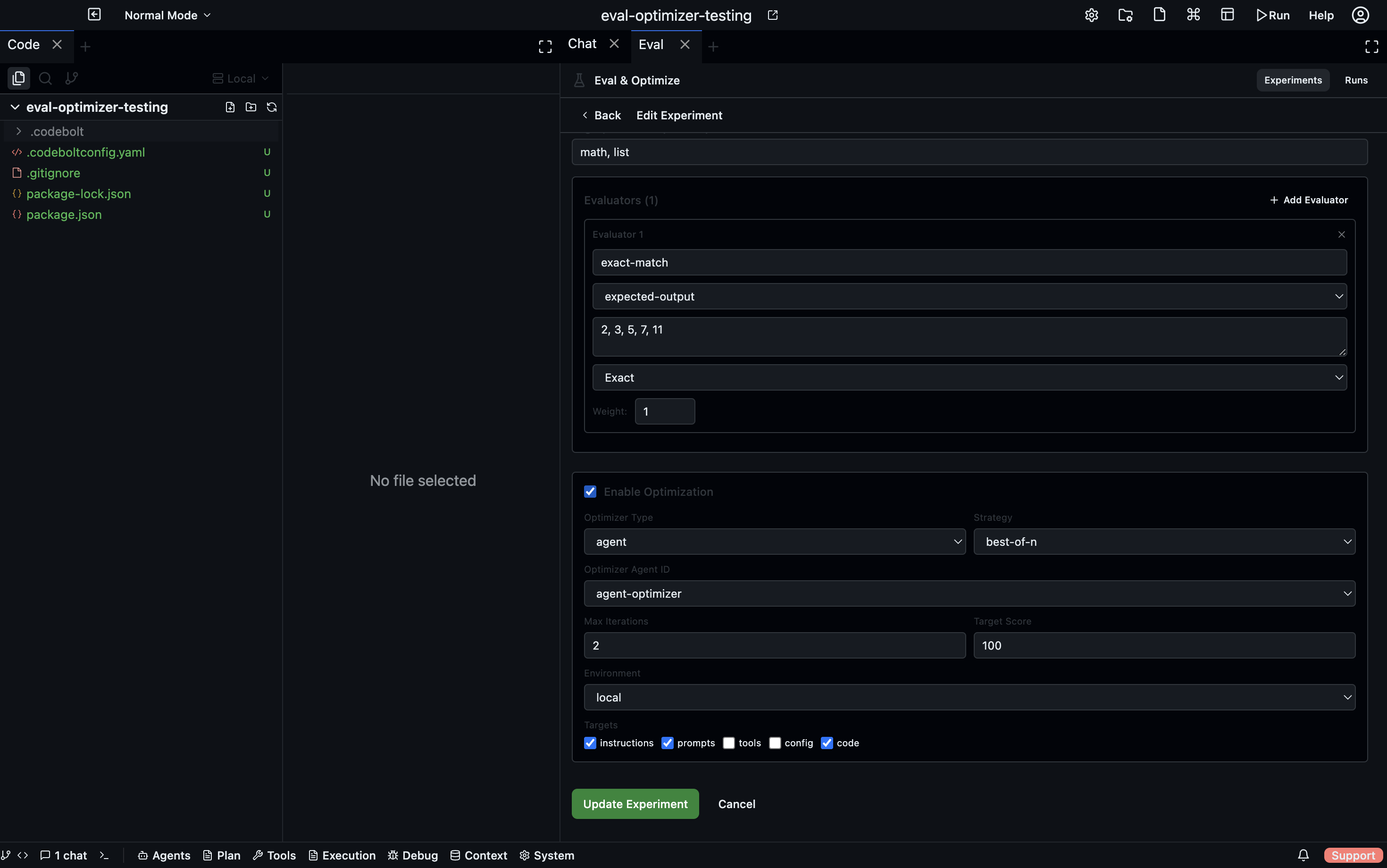1387x868 pixels.
Task: Open the source control branch icon in sidebar
Action: tap(72, 78)
